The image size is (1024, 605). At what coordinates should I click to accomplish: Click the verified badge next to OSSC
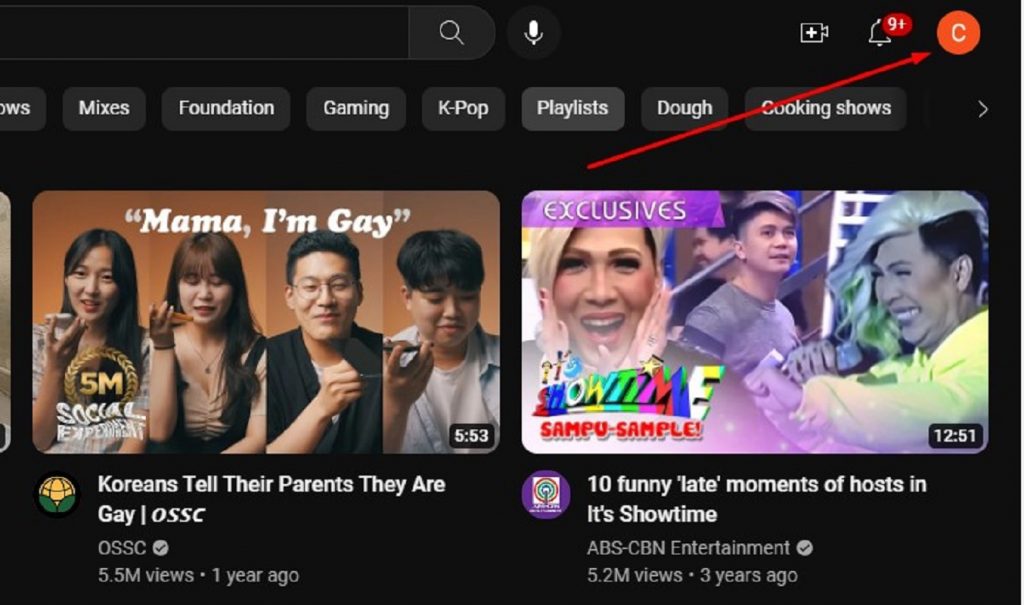[x=158, y=549]
